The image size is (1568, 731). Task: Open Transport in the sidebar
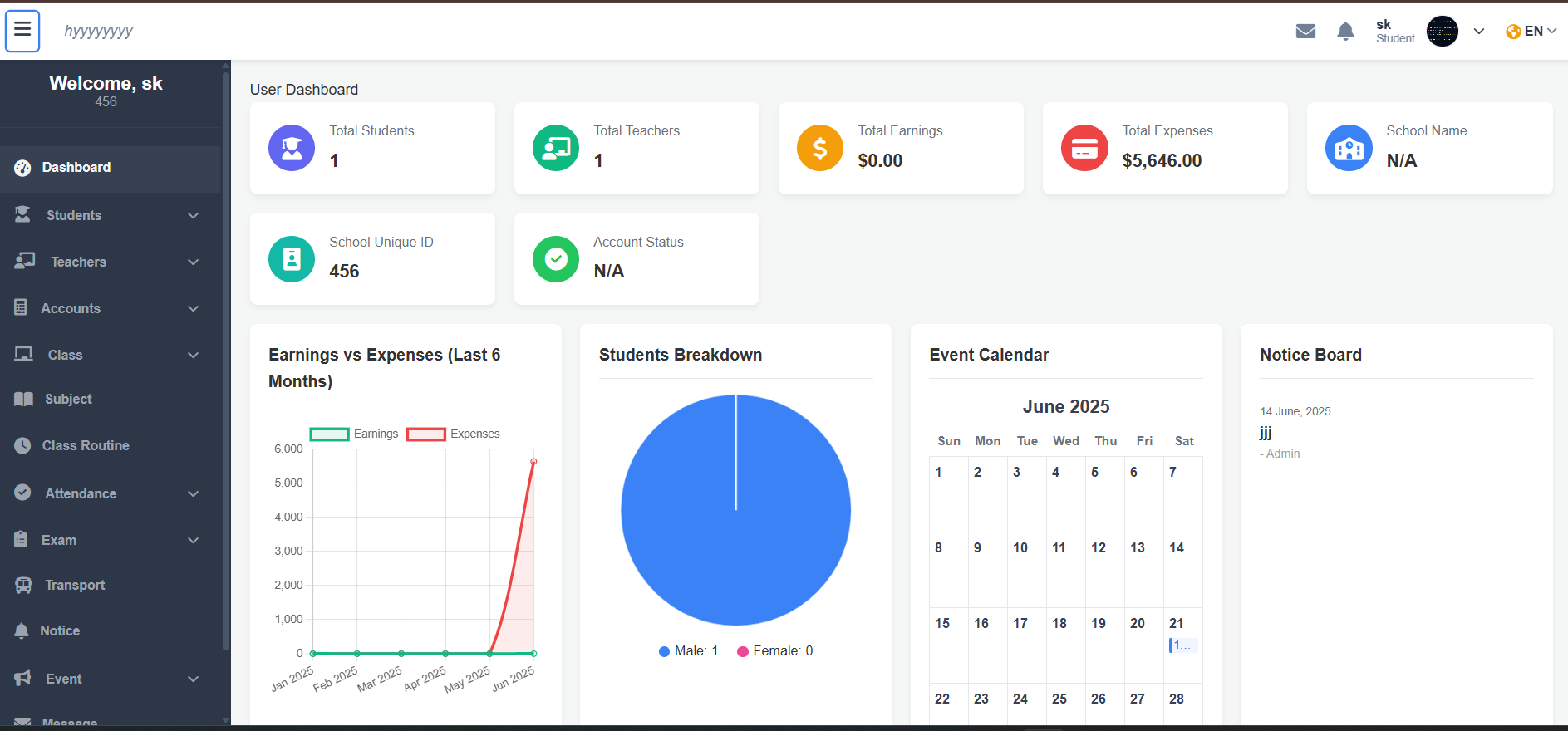point(111,586)
